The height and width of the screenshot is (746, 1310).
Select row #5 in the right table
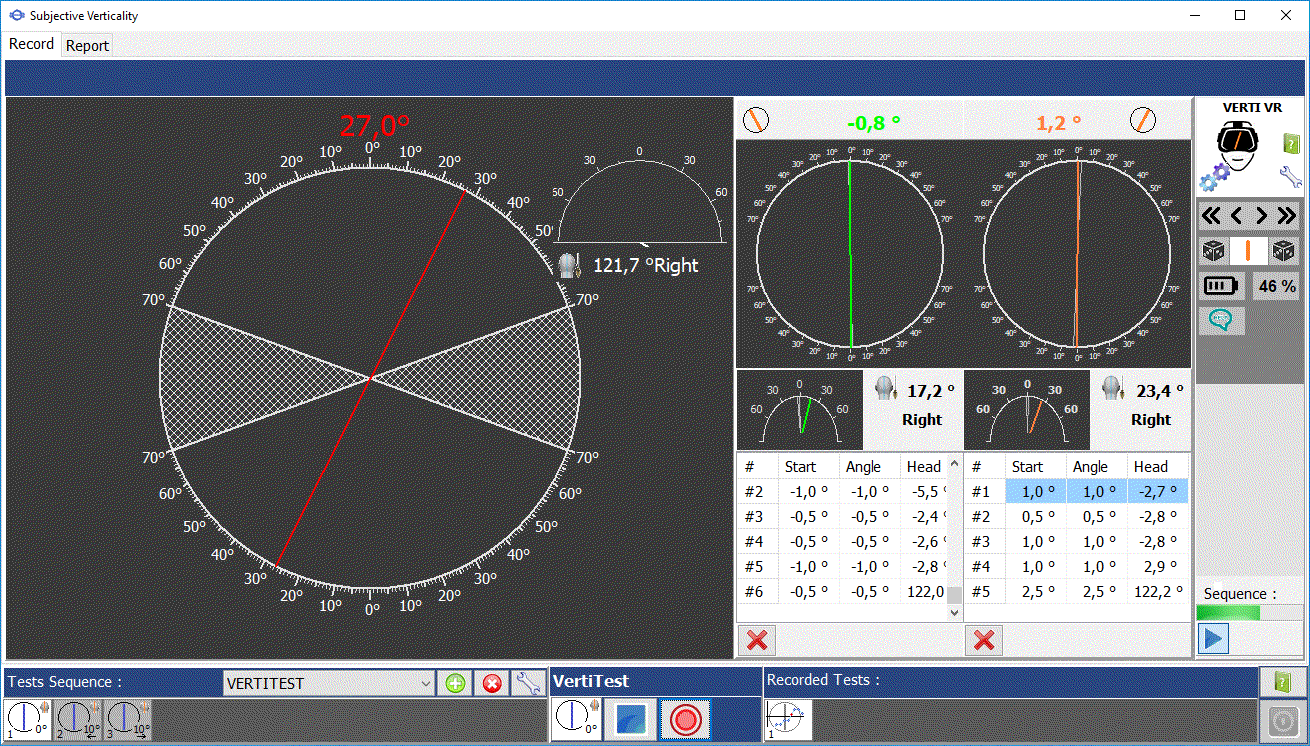coord(1077,592)
